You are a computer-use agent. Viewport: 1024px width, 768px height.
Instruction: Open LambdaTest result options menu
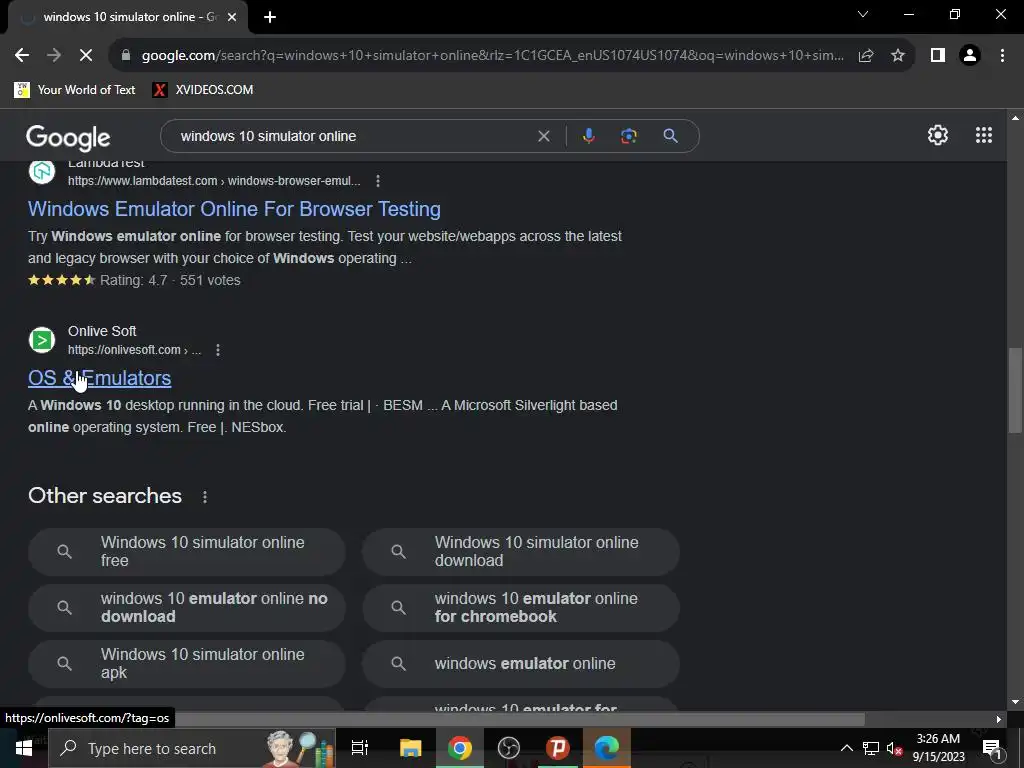click(x=378, y=181)
